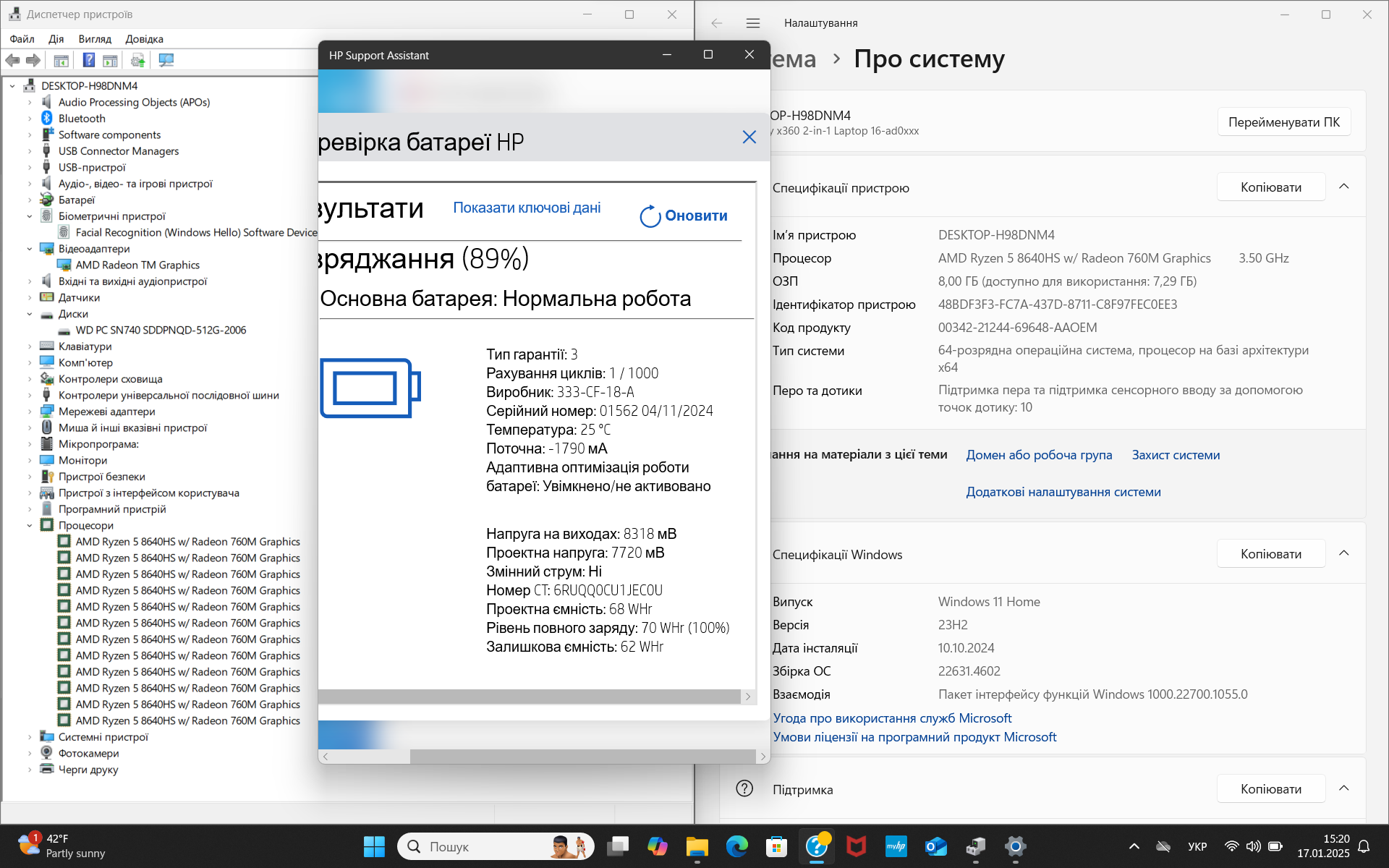This screenshot has width=1389, height=868.
Task: Open the Довідка menu in Device Manager
Action: (144, 39)
